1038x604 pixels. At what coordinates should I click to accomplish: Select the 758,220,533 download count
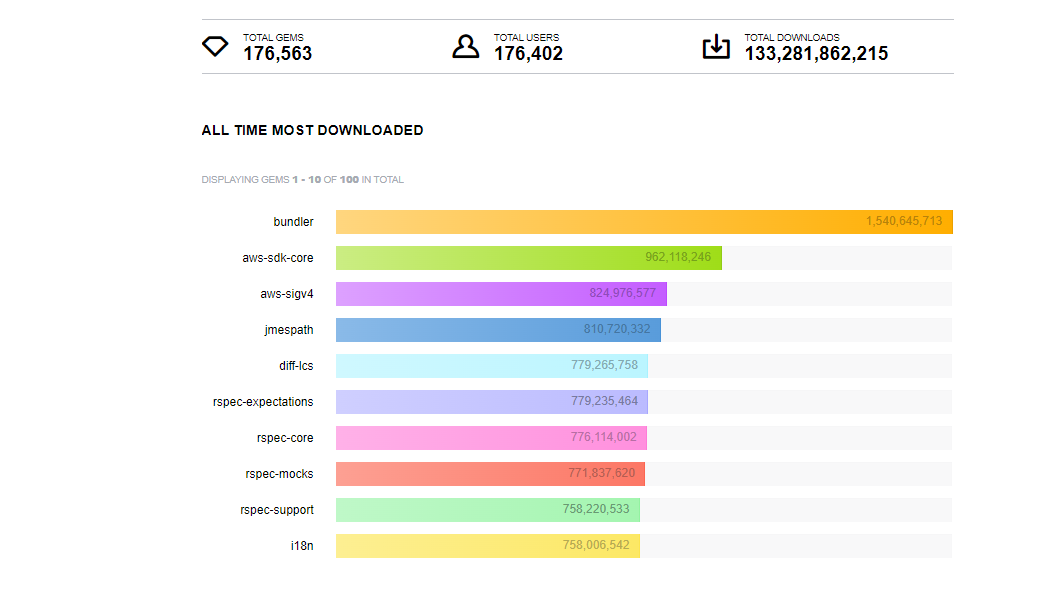coord(596,509)
